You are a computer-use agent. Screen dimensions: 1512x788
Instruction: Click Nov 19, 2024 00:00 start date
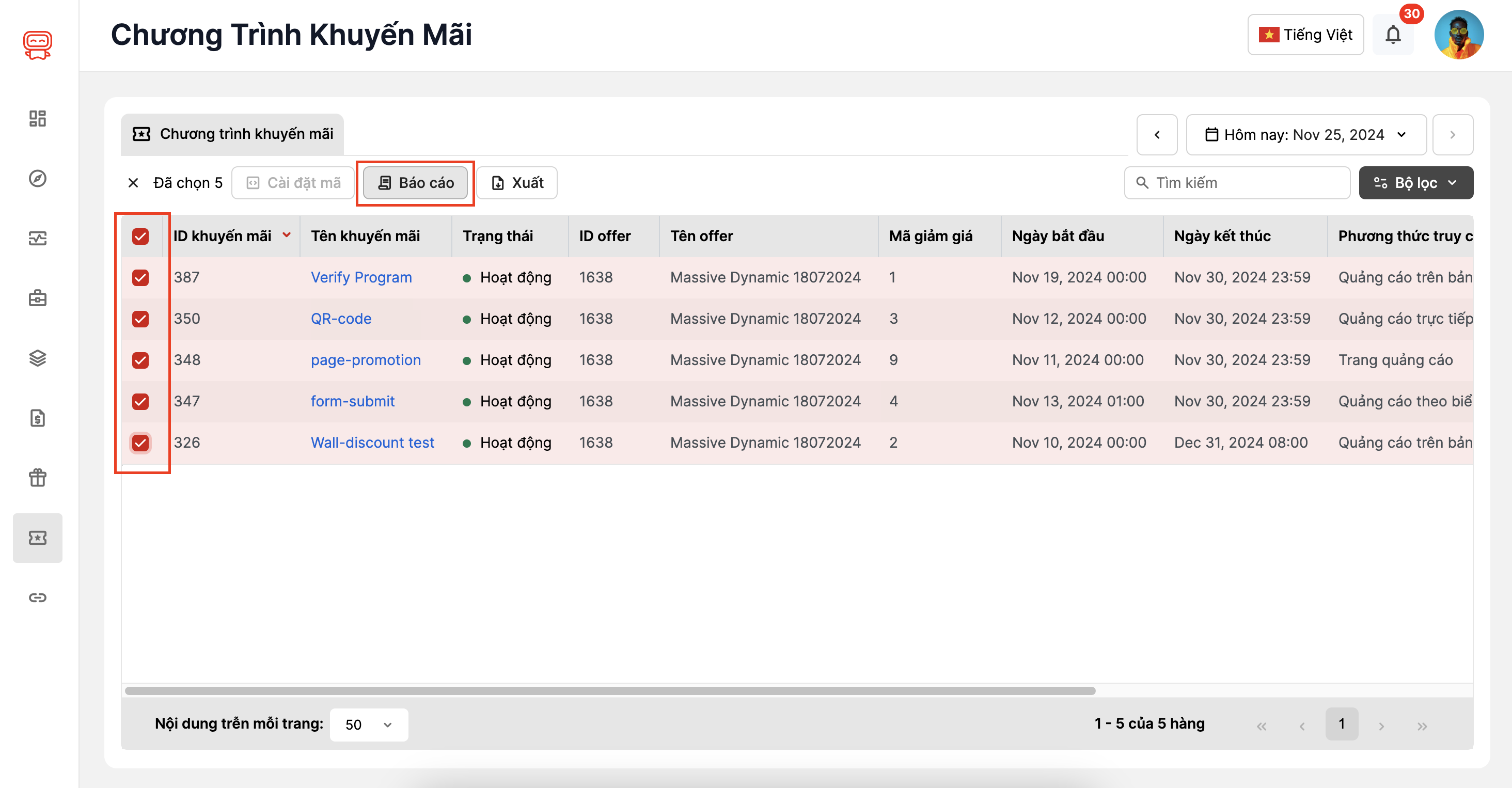point(1079,277)
